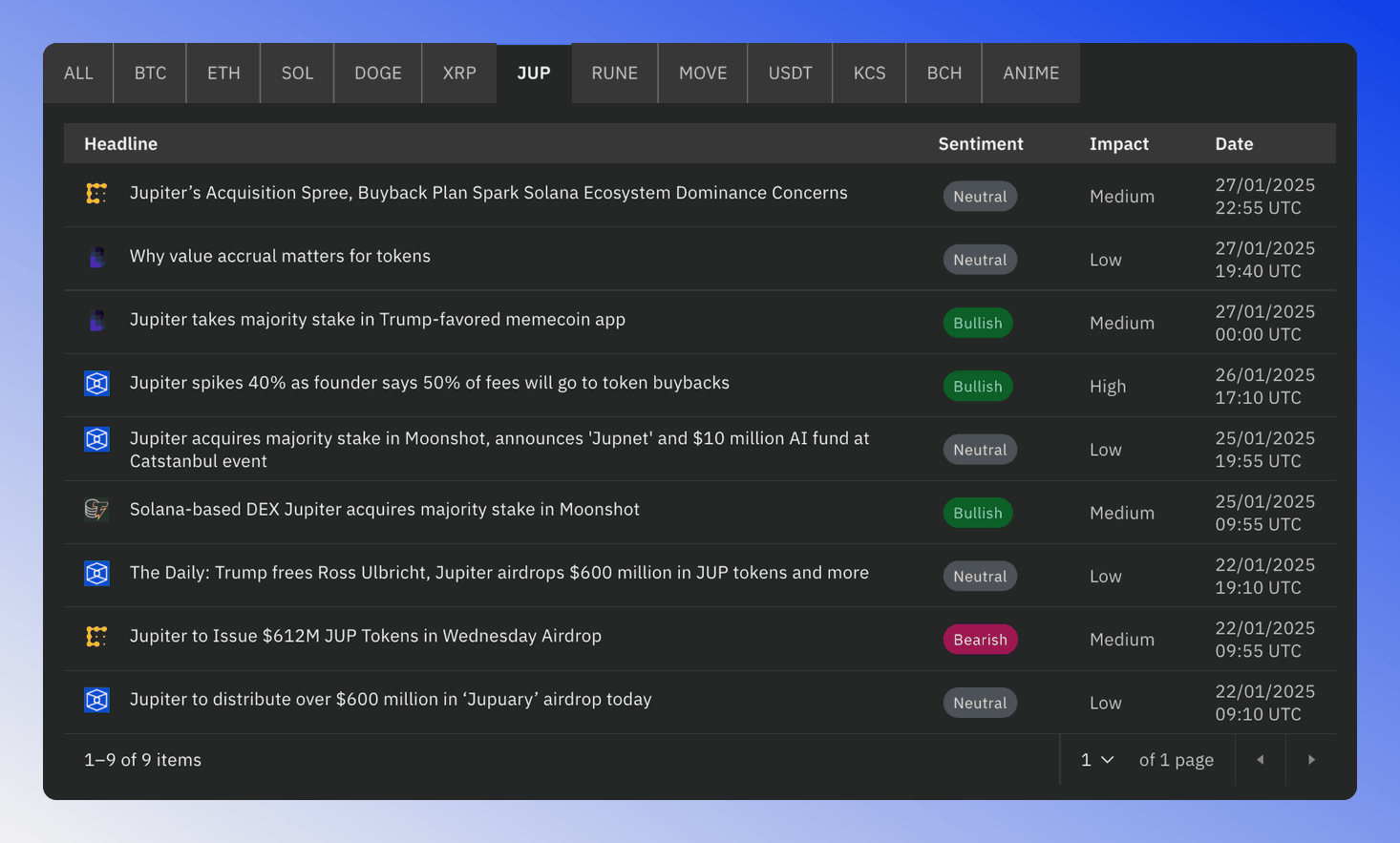Open the page number dropdown
Screen dimensions: 1400x843
(1097, 760)
